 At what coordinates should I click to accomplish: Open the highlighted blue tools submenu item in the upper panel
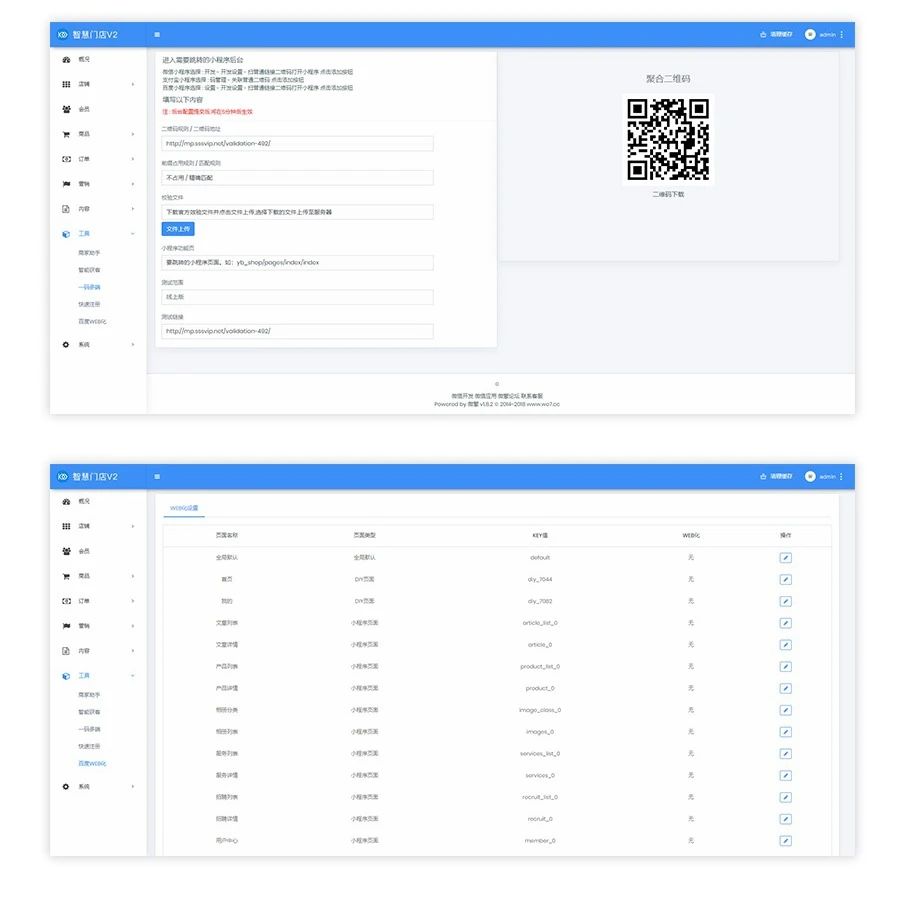pyautogui.click(x=90, y=287)
